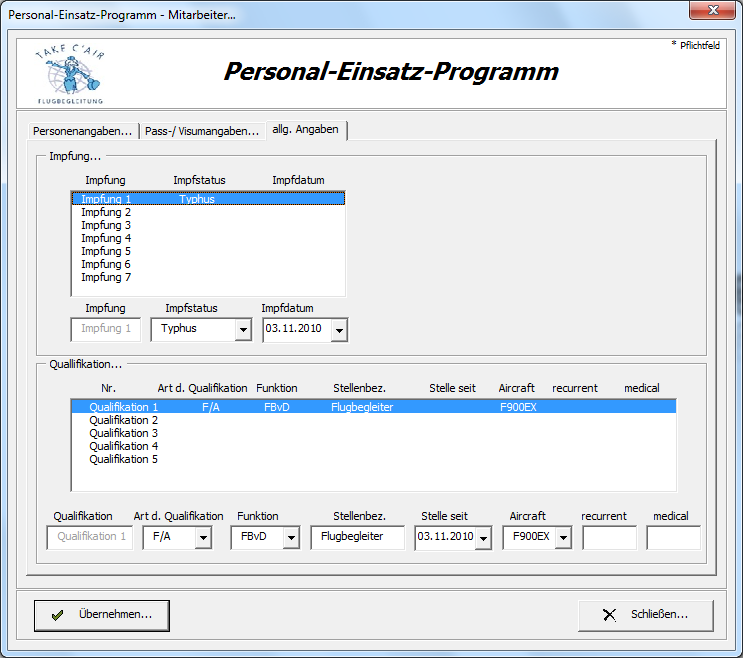The image size is (743, 658).
Task: Open the Pass-/Visumangaben tab
Action: tap(201, 131)
